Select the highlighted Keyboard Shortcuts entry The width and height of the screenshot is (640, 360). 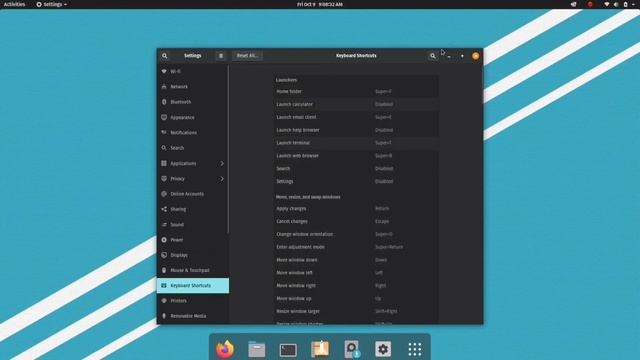pyautogui.click(x=193, y=285)
